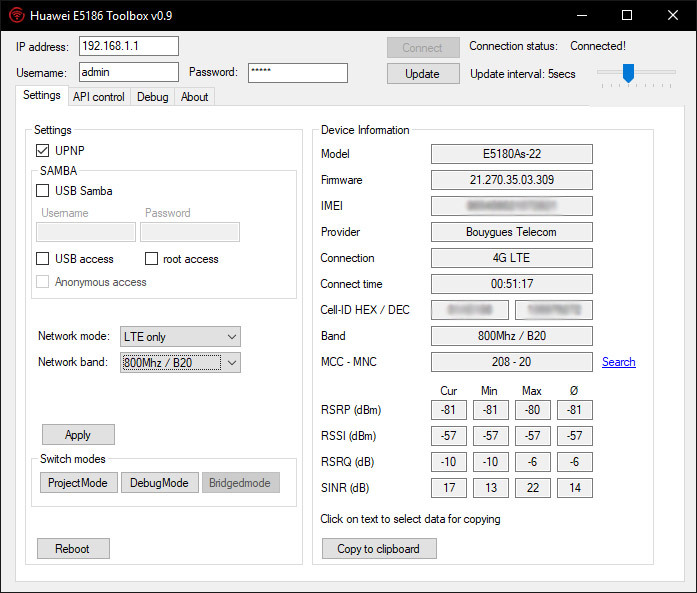Click the Password input field
The image size is (697, 593).
coord(298,73)
